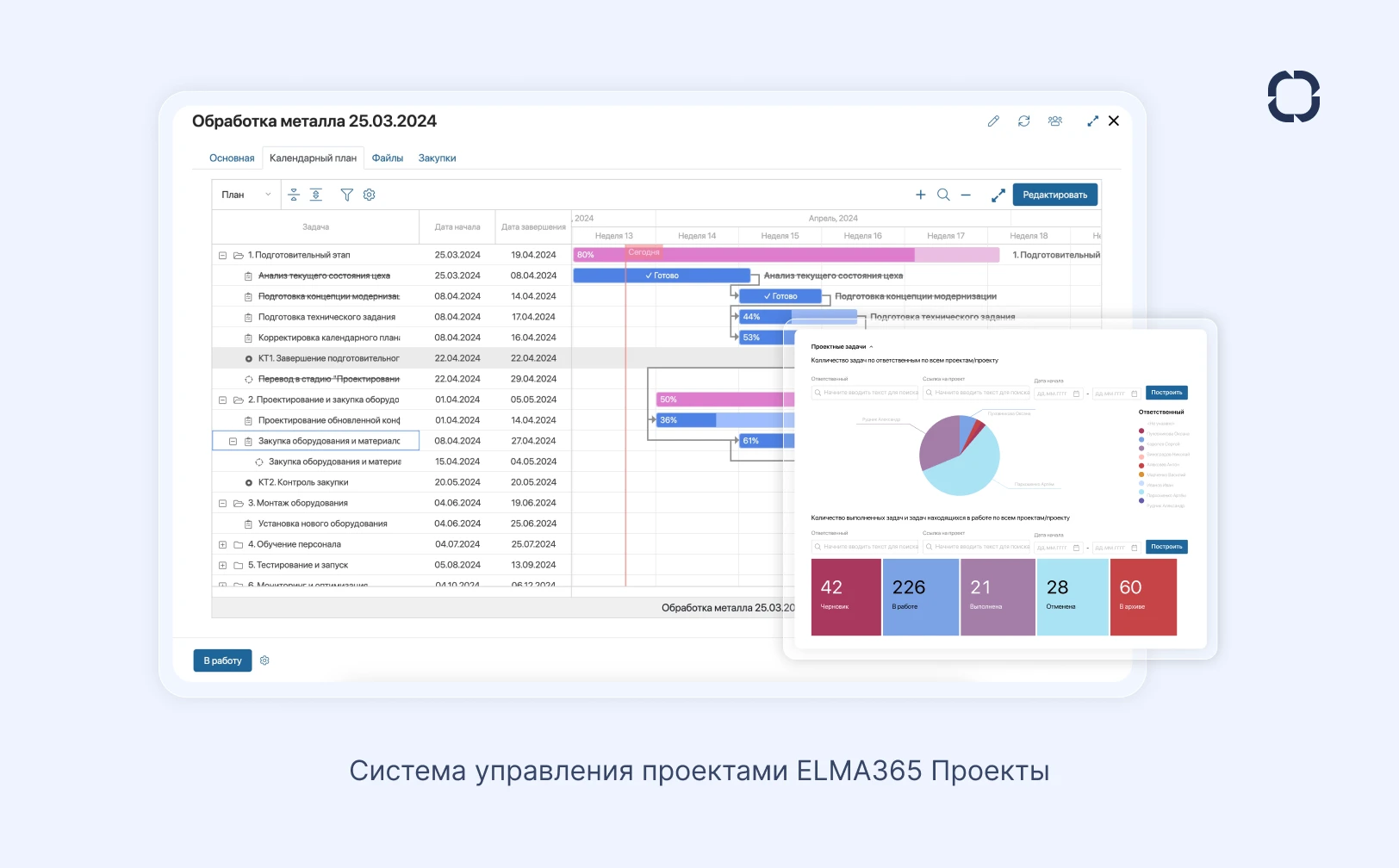The width and height of the screenshot is (1399, 868).
Task: Select the pencil edit icon in header
Action: [993, 121]
